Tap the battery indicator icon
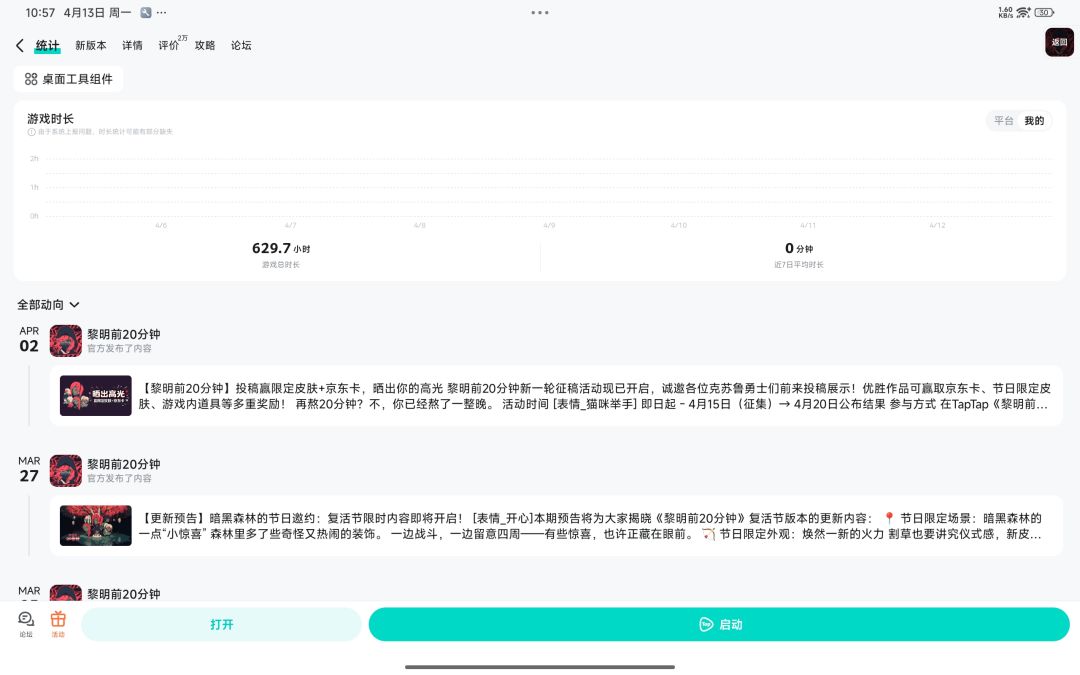 pos(1044,12)
